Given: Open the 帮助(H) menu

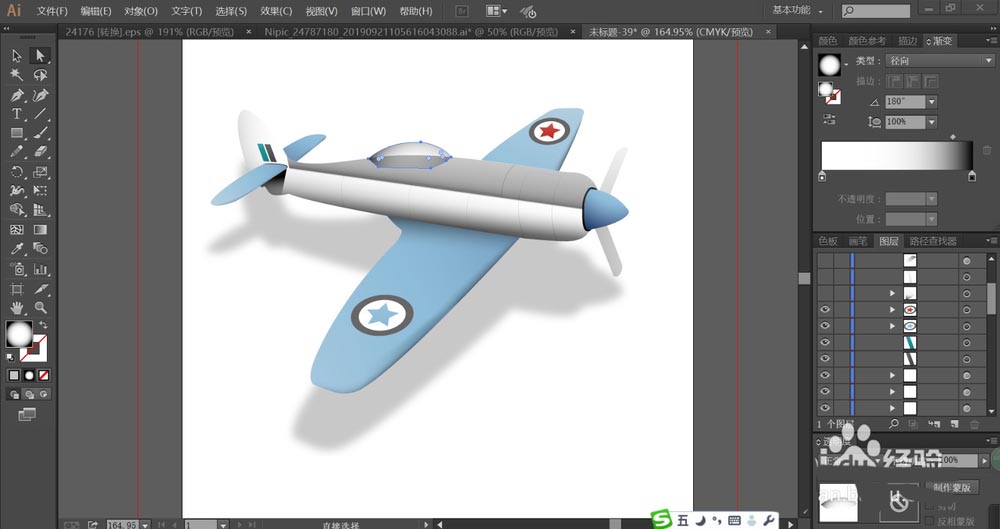Looking at the screenshot, I should pos(415,11).
